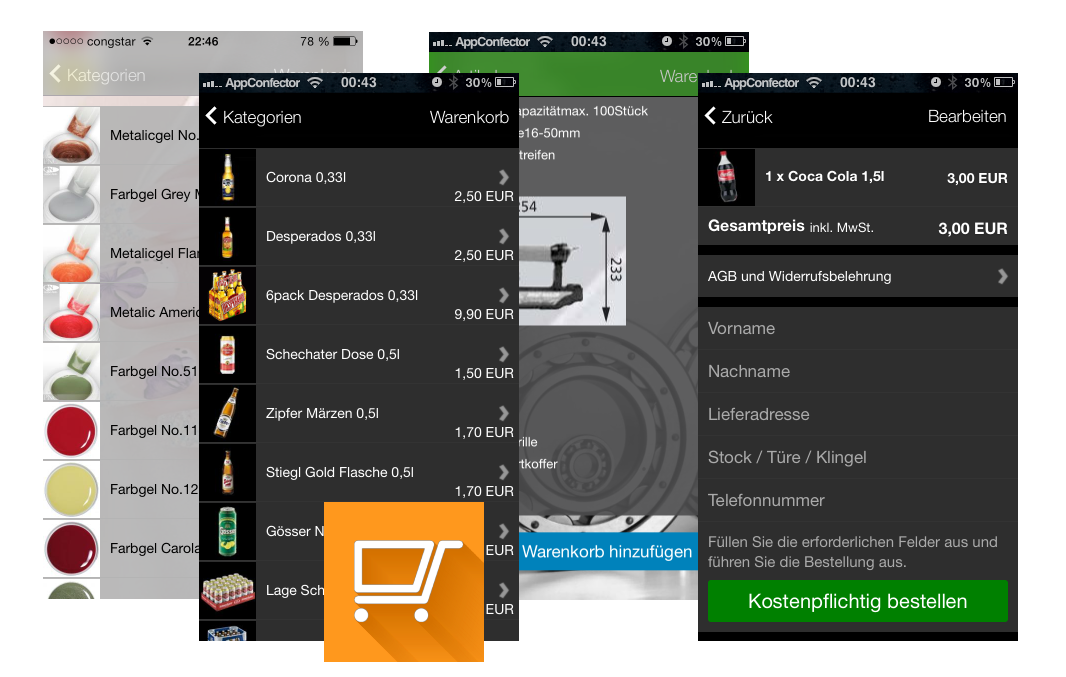Open the AGB und Widerrufsbelehrung chevron
Image resolution: width=1066 pixels, height=677 pixels.
1002,276
